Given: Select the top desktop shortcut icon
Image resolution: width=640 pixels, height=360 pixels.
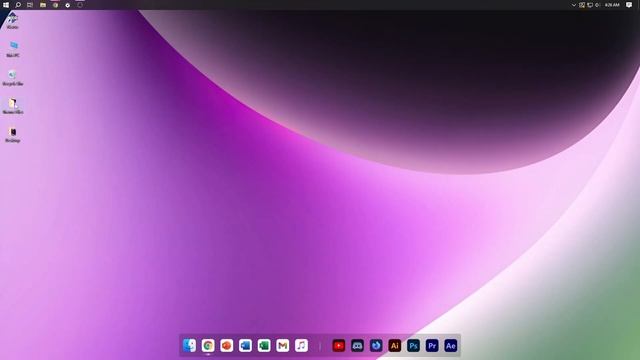Looking at the screenshot, I should click(13, 20).
